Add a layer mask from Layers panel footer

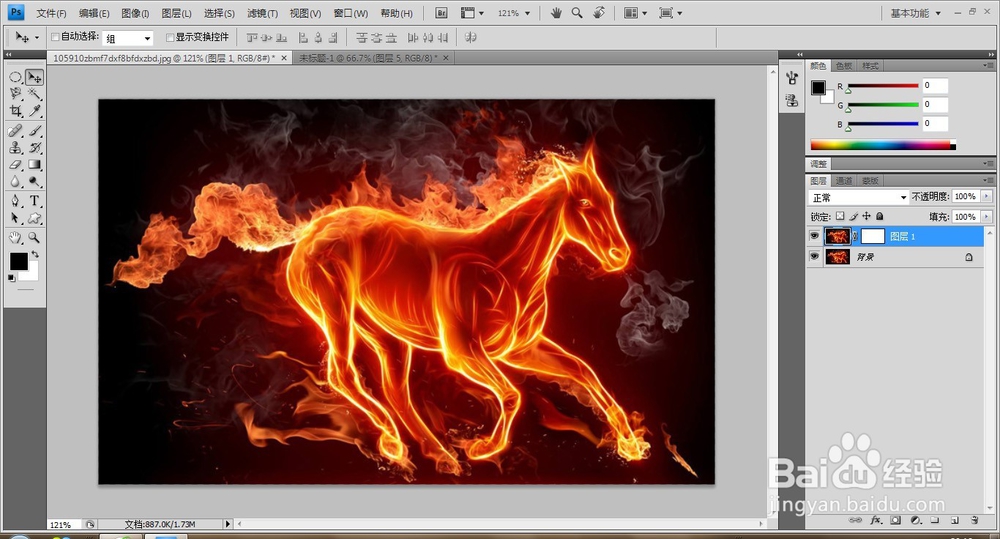(896, 520)
